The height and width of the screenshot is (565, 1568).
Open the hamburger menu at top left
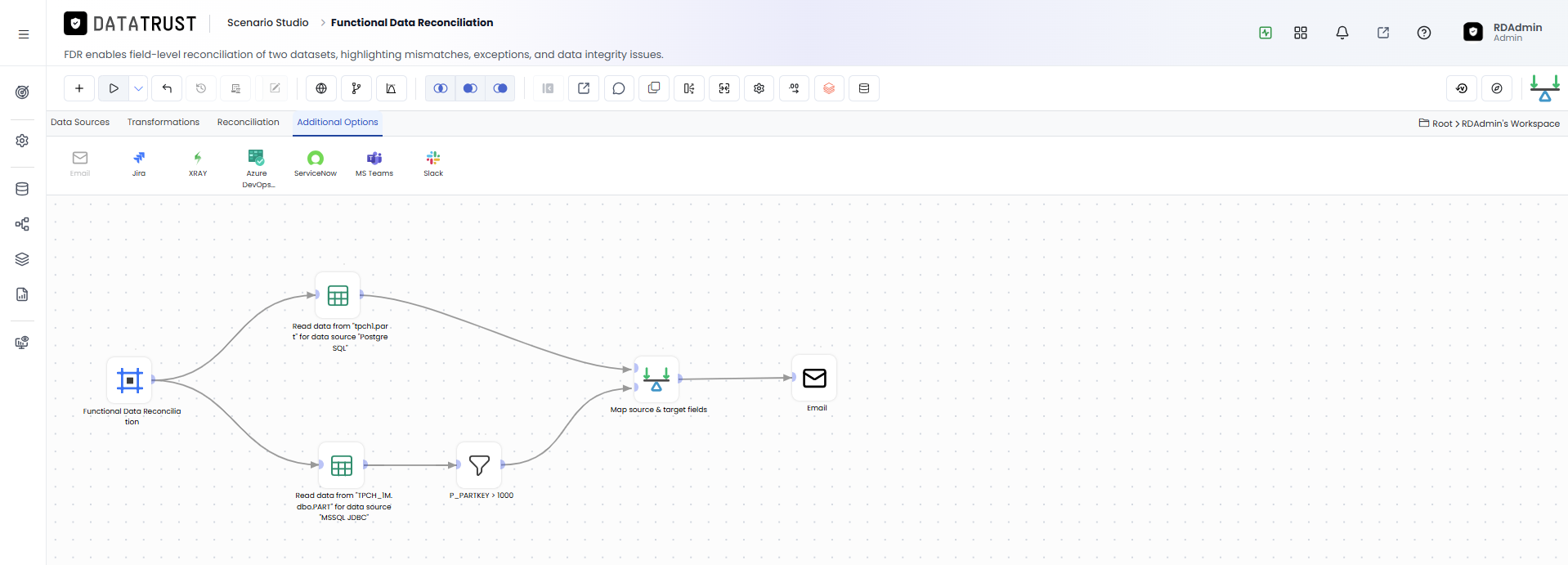[24, 34]
